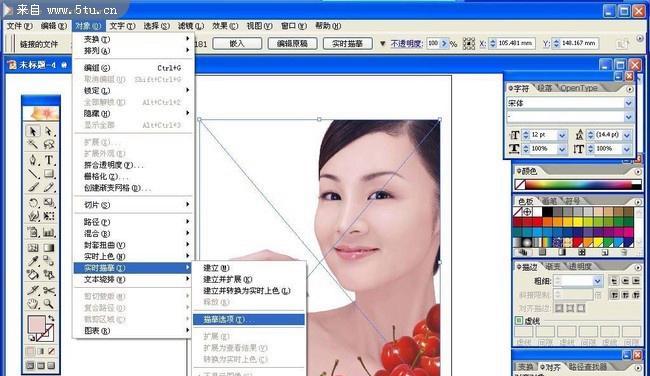Open the 宋体 font family dropdown

pos(628,103)
